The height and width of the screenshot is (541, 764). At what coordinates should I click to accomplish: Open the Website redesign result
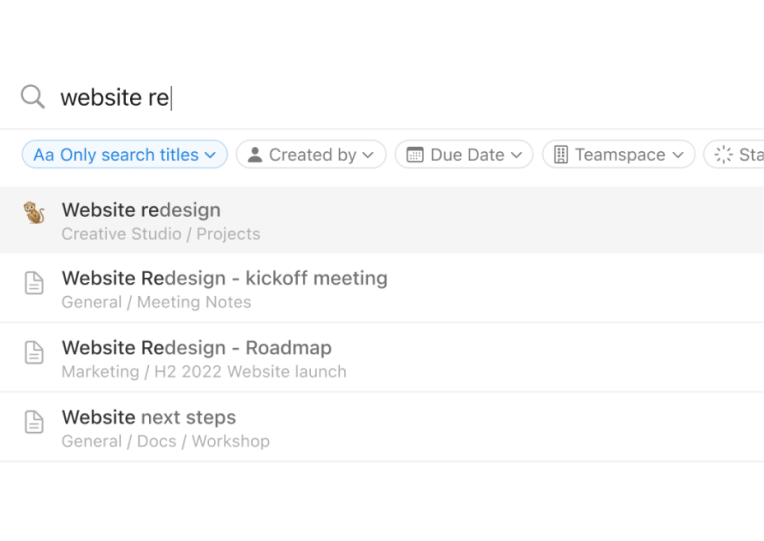click(x=382, y=220)
